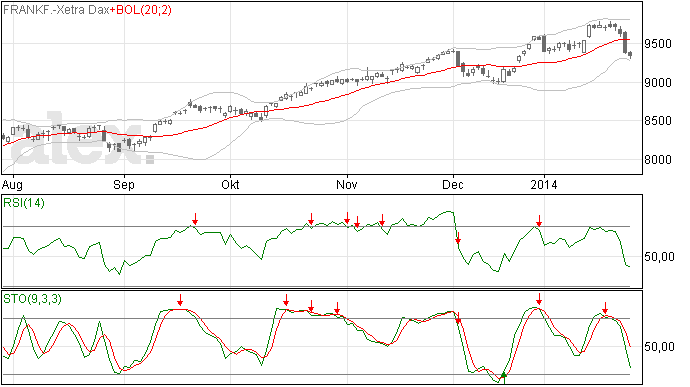Click the Nov date axis label

tap(347, 184)
